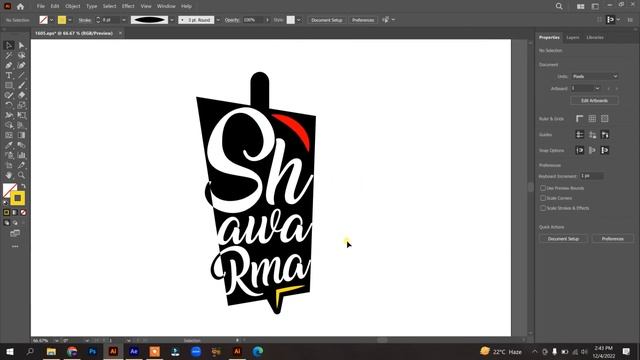Viewport: 640px width, 360px height.
Task: Pick the Eyedropper tool
Action: point(9,145)
